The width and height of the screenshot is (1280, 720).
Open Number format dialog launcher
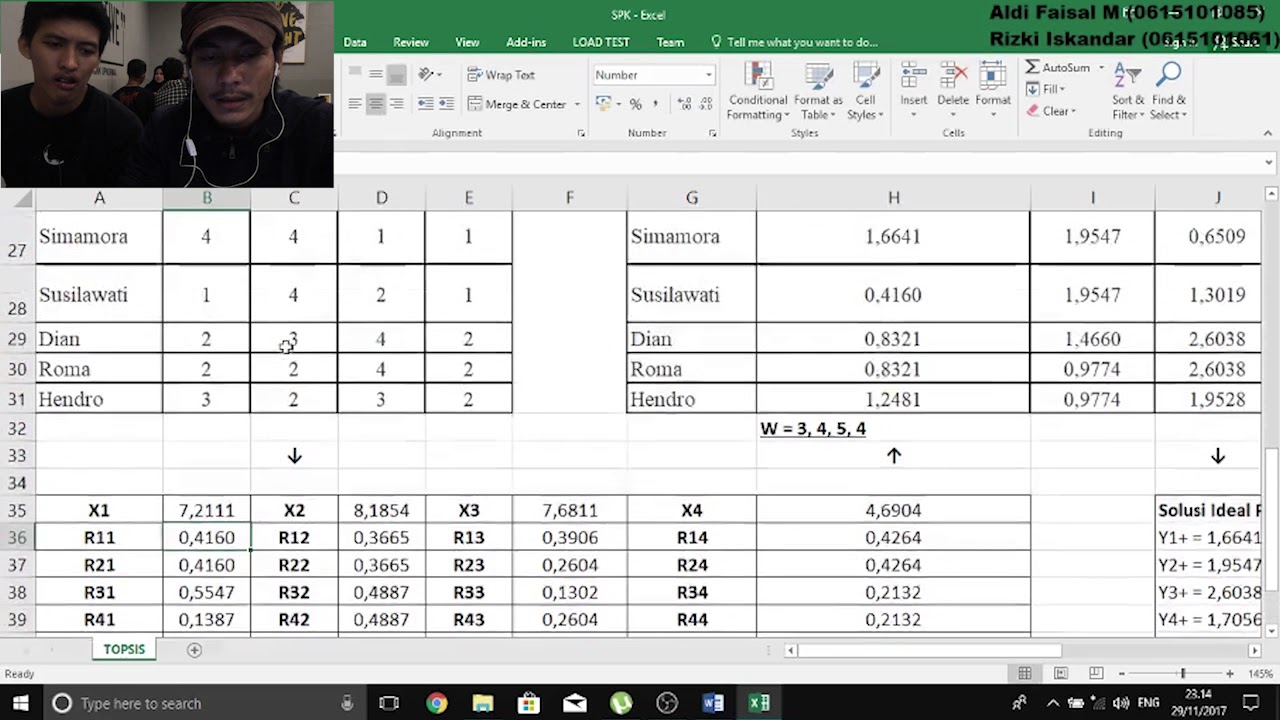[x=713, y=133]
